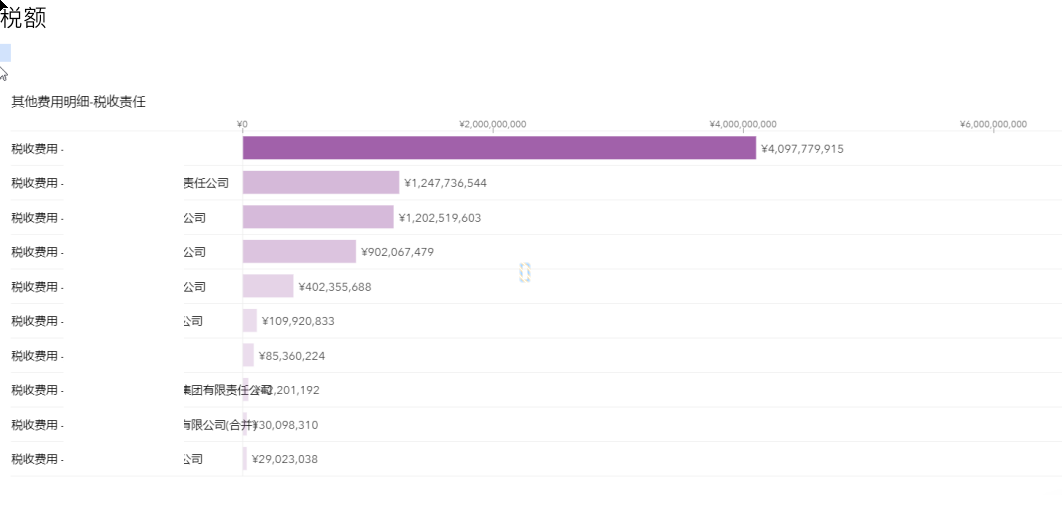Screen dimensions: 1062x507
Task: Select the first row's 税收费用 label
Action: coord(37,149)
